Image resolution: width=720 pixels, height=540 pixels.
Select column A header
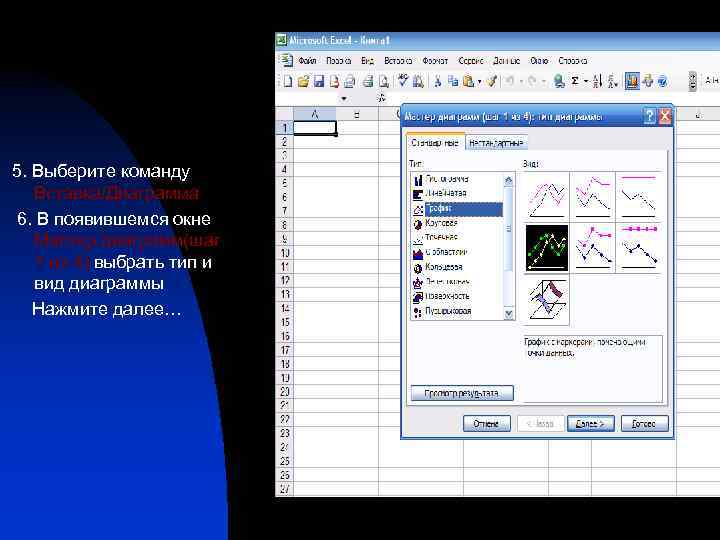(x=315, y=115)
